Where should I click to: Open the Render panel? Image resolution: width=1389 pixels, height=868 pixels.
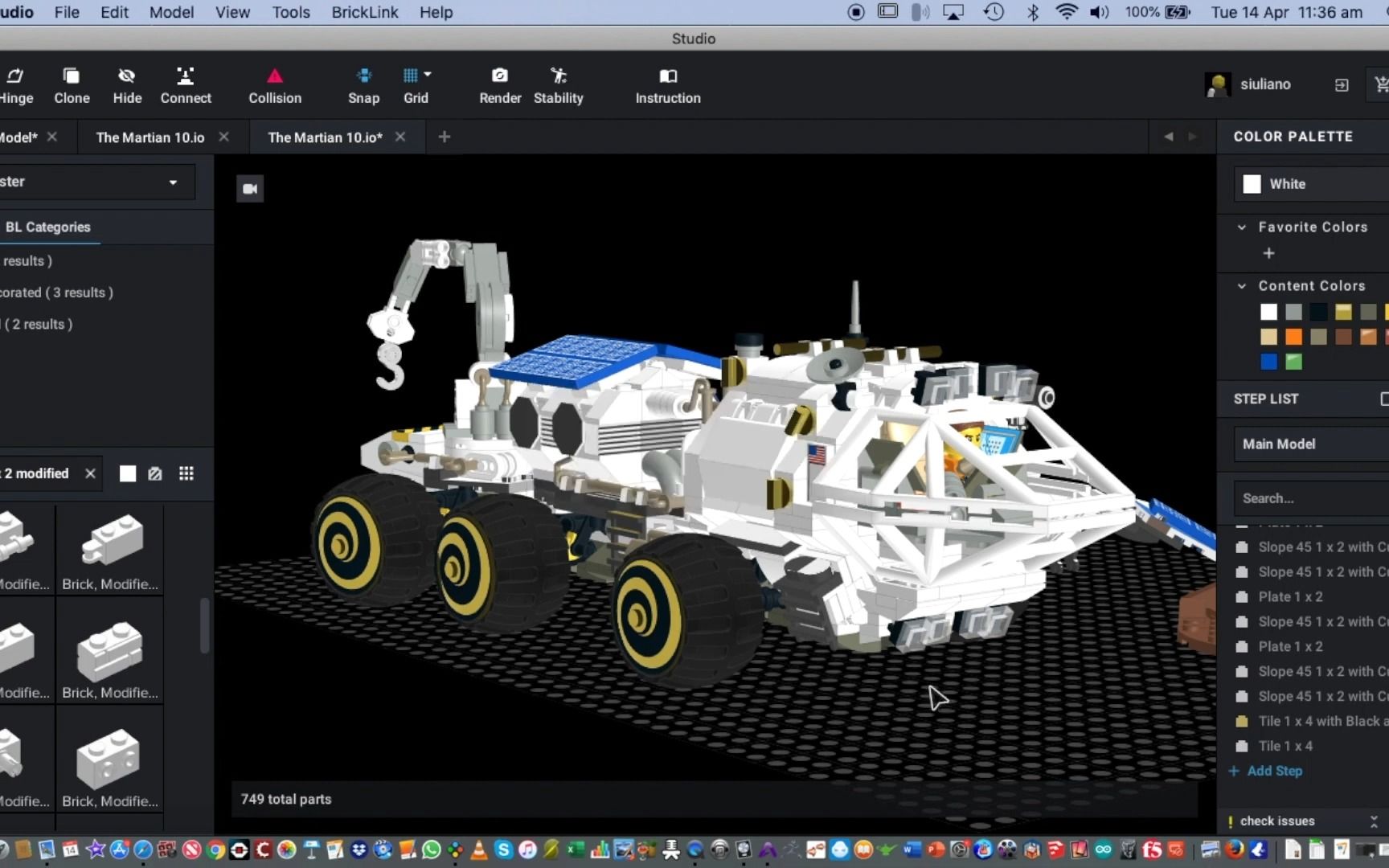[x=499, y=84]
